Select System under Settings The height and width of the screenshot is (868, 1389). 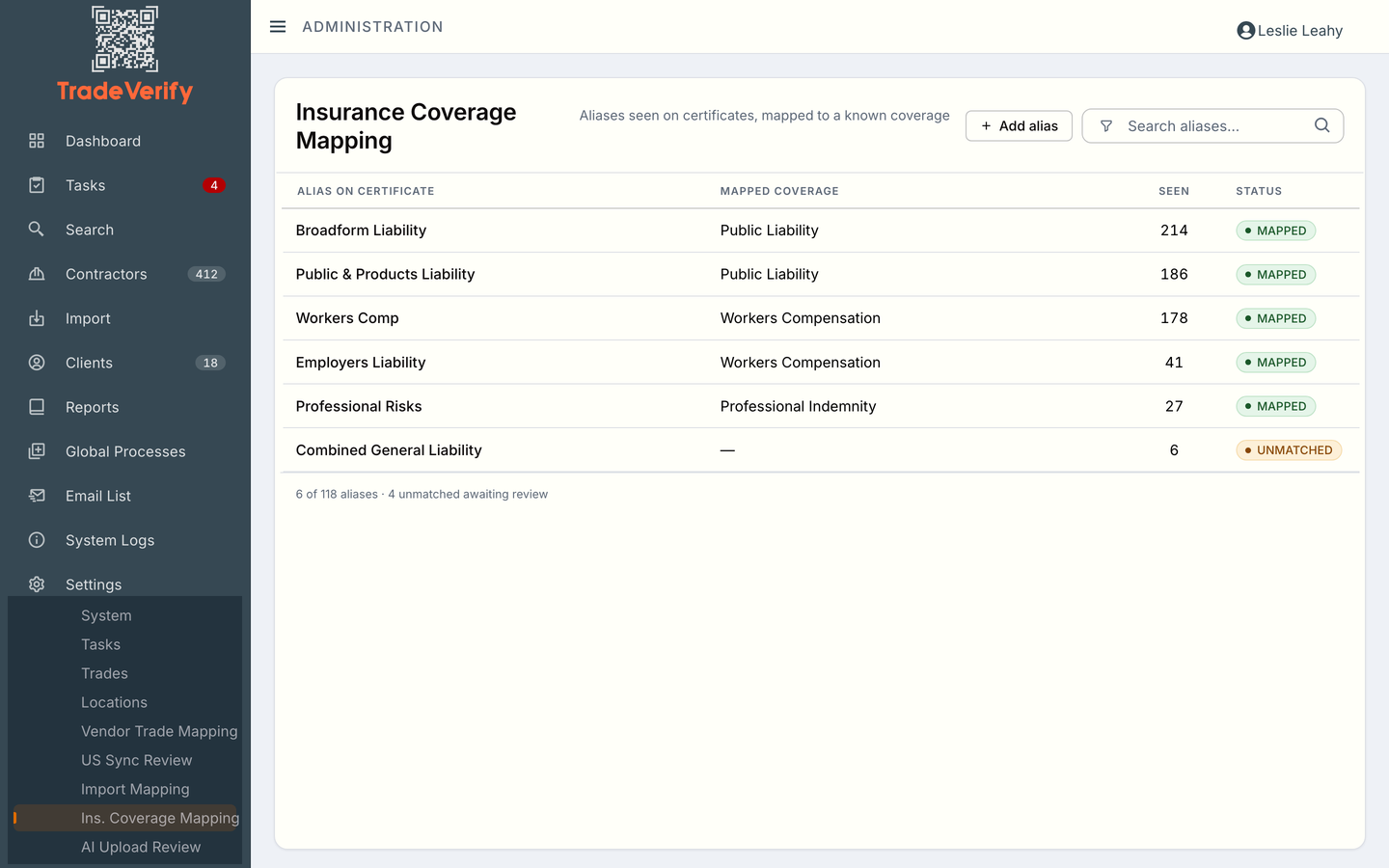click(x=106, y=615)
